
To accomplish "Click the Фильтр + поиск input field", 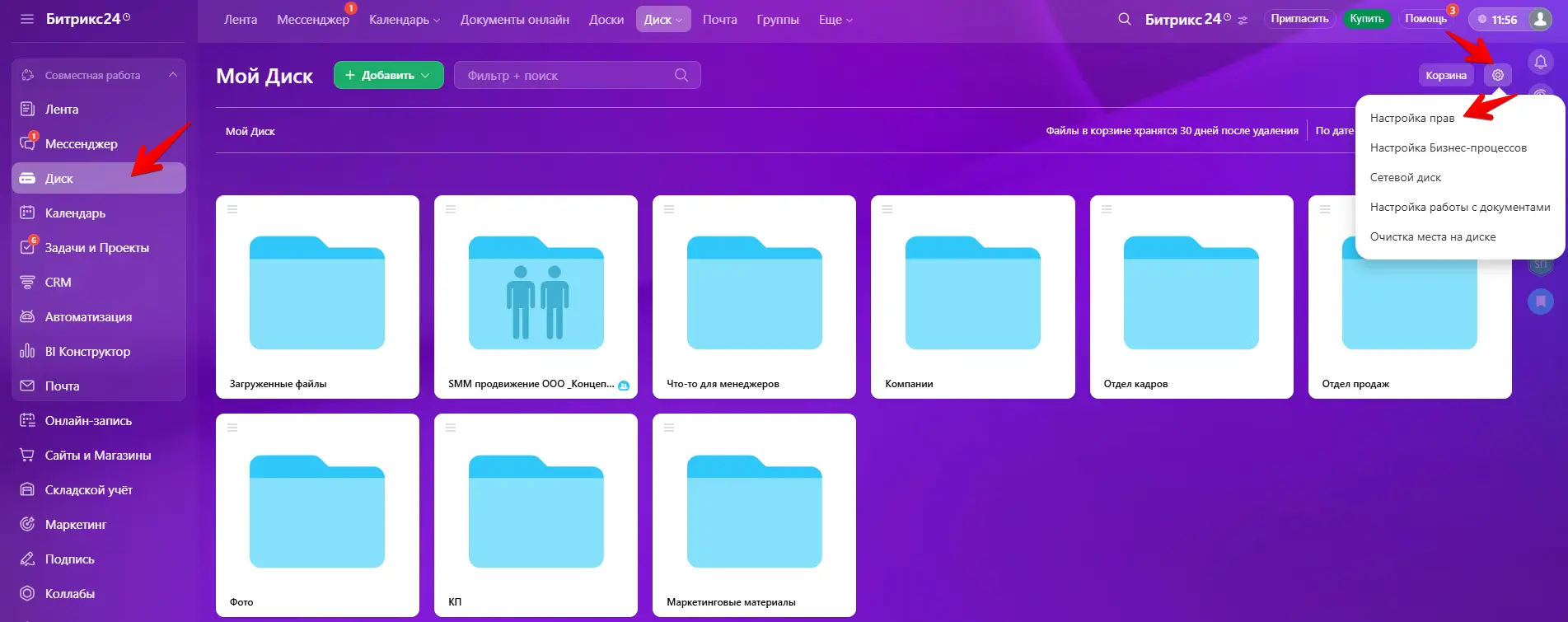I will tap(569, 76).
